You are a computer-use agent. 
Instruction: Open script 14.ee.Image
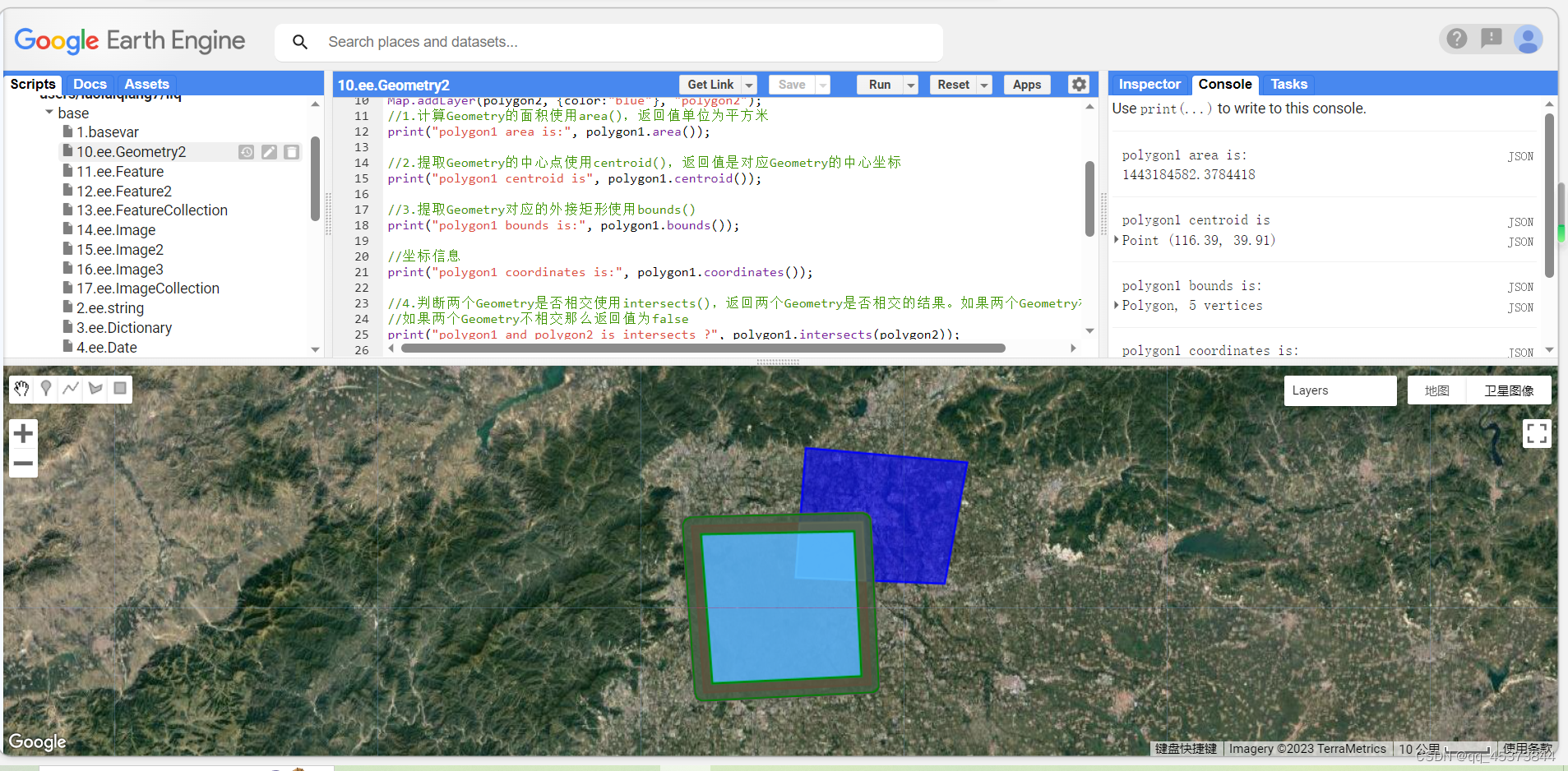coord(116,230)
